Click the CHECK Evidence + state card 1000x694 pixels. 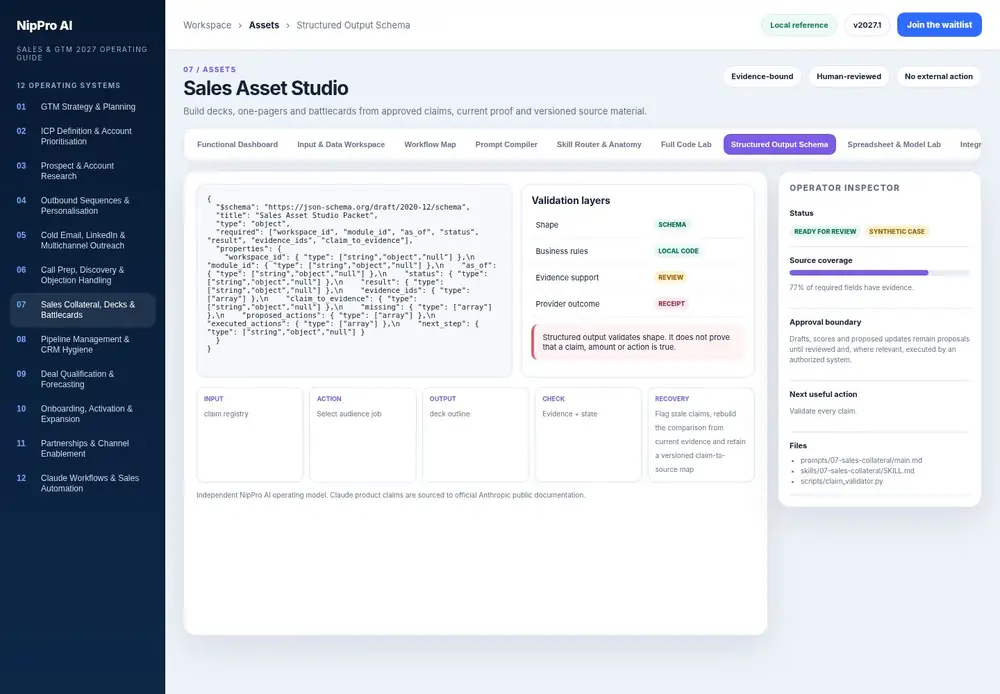tap(588, 434)
